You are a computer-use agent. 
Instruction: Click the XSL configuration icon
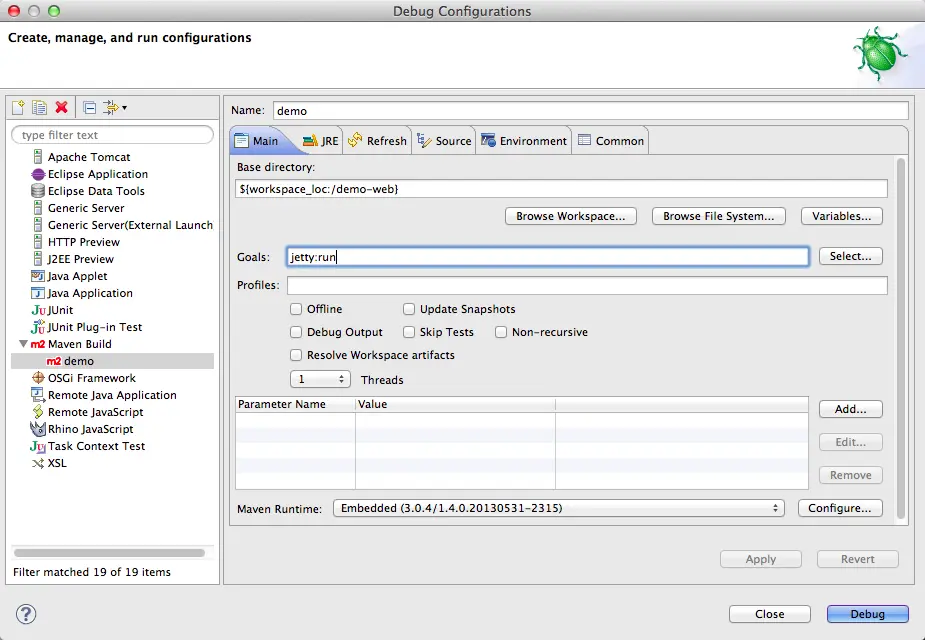click(x=38, y=463)
